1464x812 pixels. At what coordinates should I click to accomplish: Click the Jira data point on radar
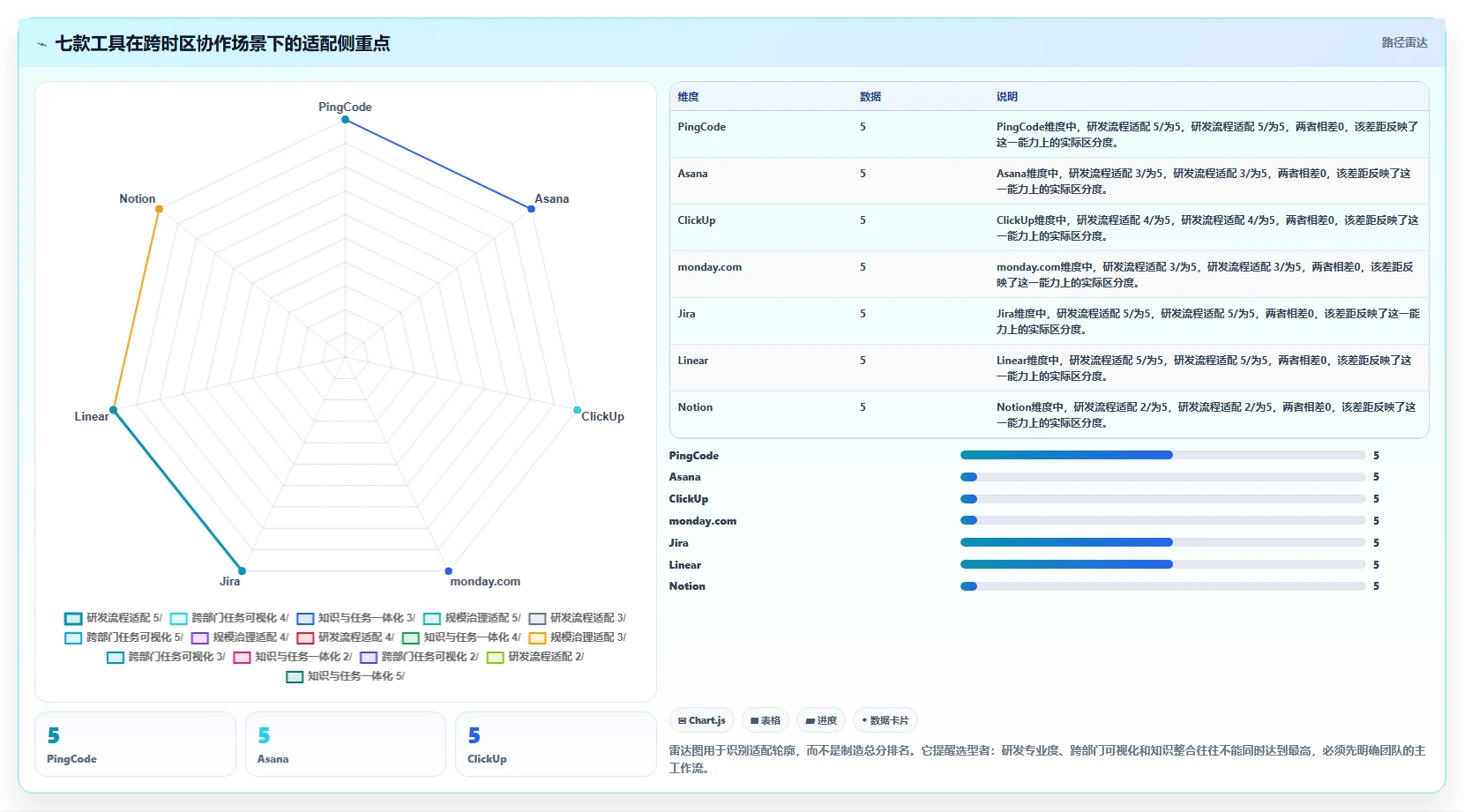[x=242, y=571]
